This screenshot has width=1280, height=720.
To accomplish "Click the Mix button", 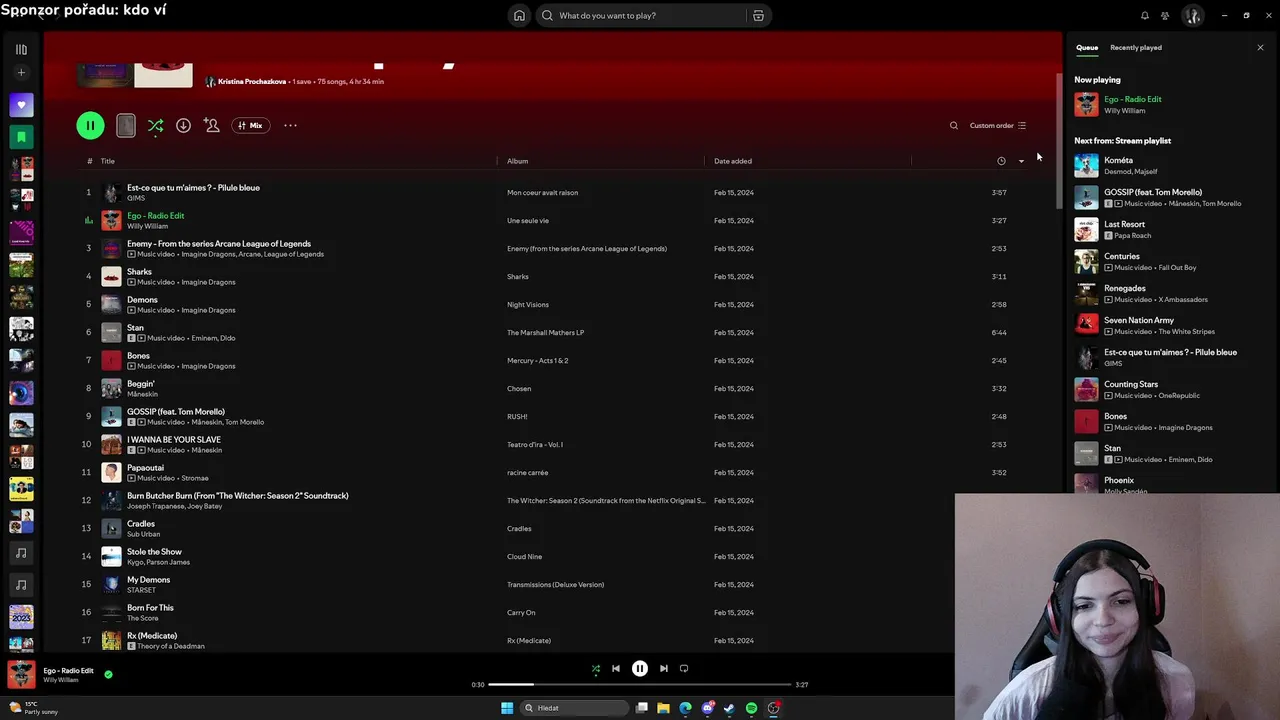I will [250, 125].
